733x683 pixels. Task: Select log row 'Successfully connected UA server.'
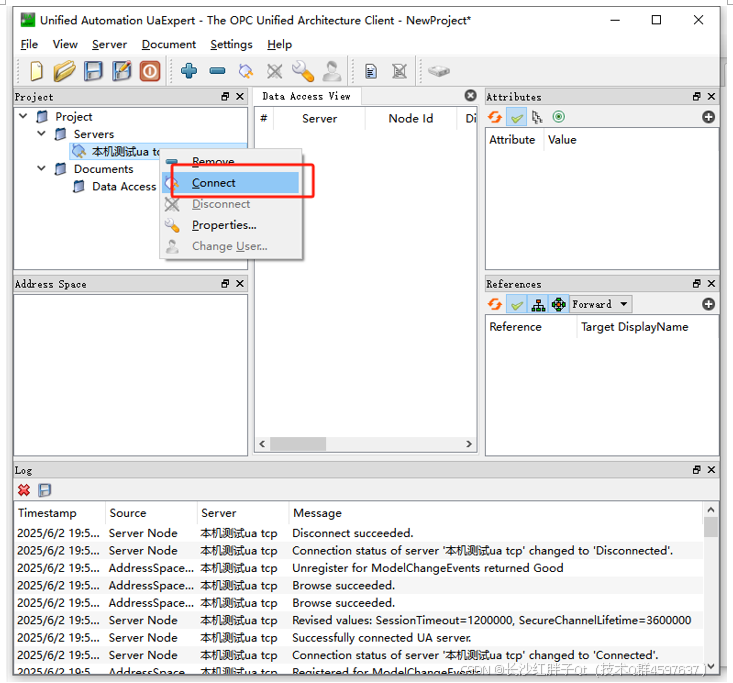tap(359, 638)
